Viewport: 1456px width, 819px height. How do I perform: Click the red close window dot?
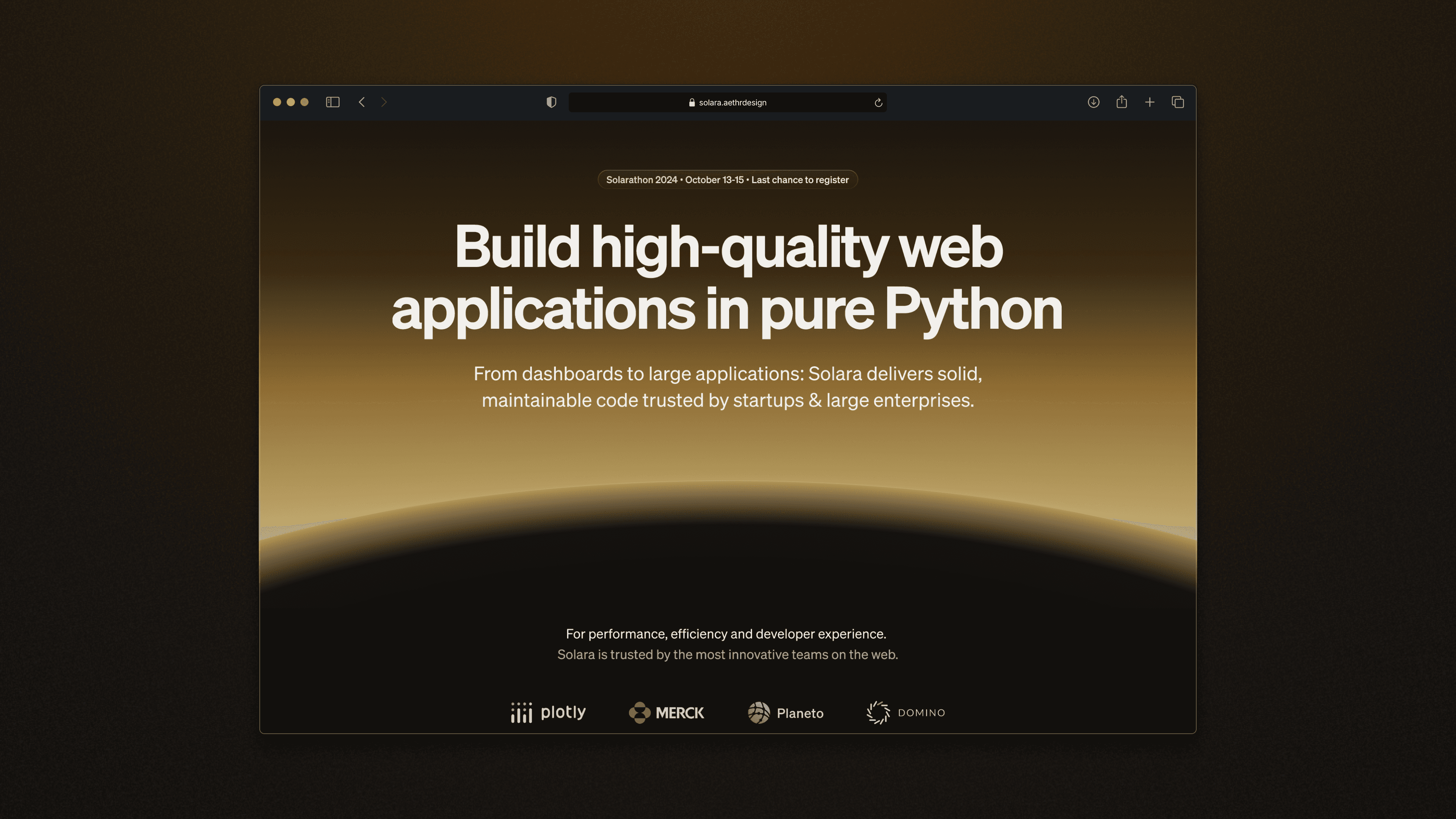tap(277, 102)
